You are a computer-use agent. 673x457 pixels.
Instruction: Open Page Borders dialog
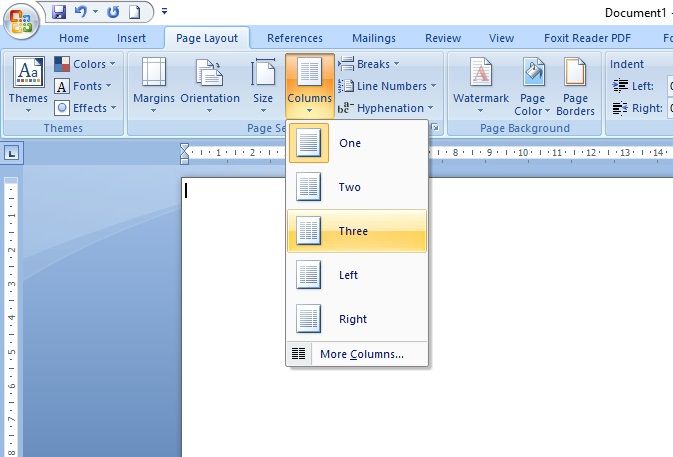click(575, 85)
